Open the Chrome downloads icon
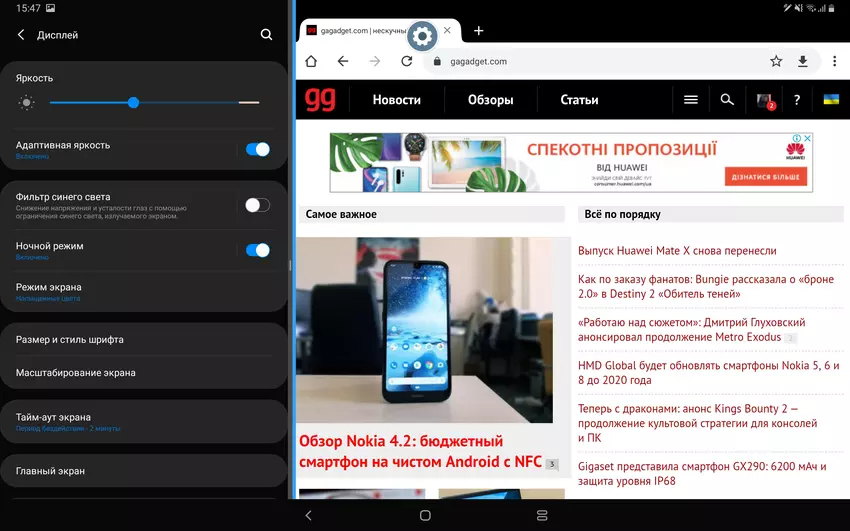The height and width of the screenshot is (531, 850). pos(802,61)
